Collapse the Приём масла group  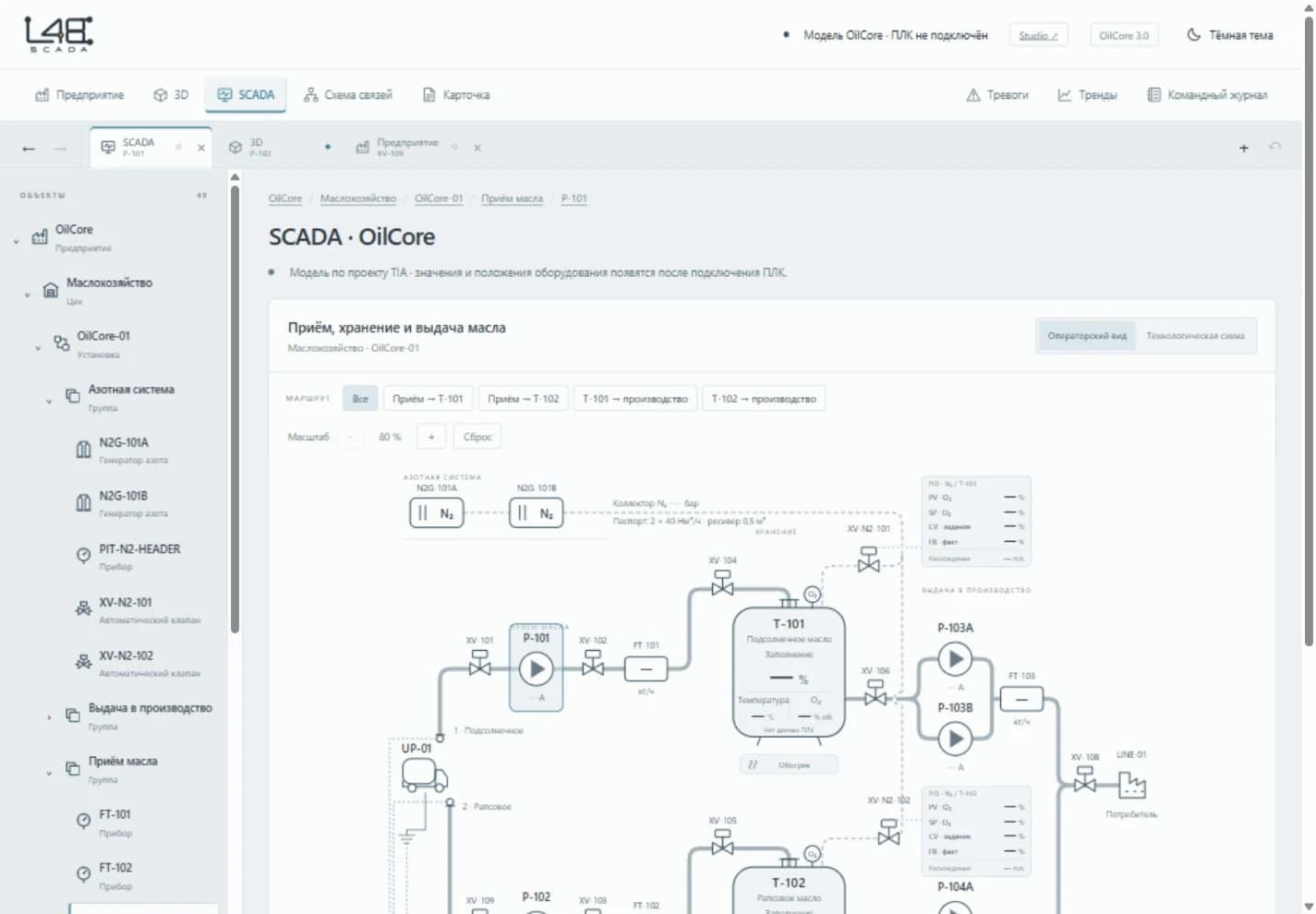pos(49,773)
